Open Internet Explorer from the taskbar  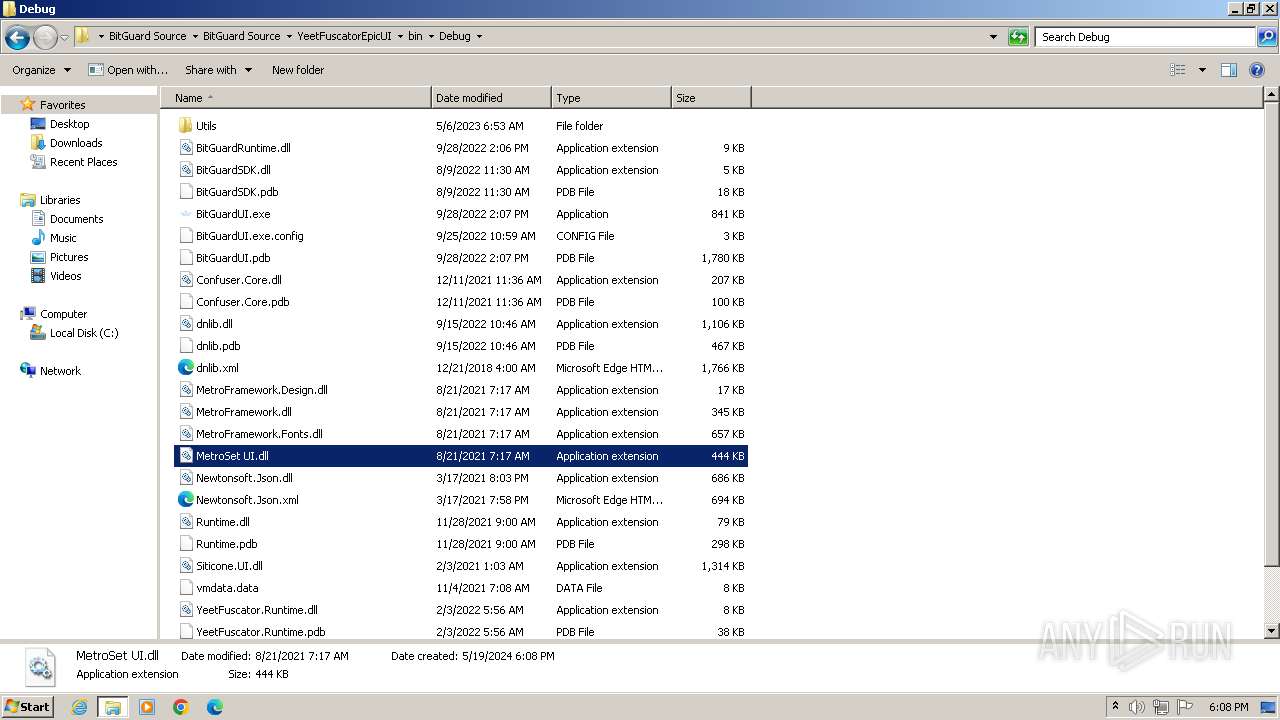click(x=80, y=707)
